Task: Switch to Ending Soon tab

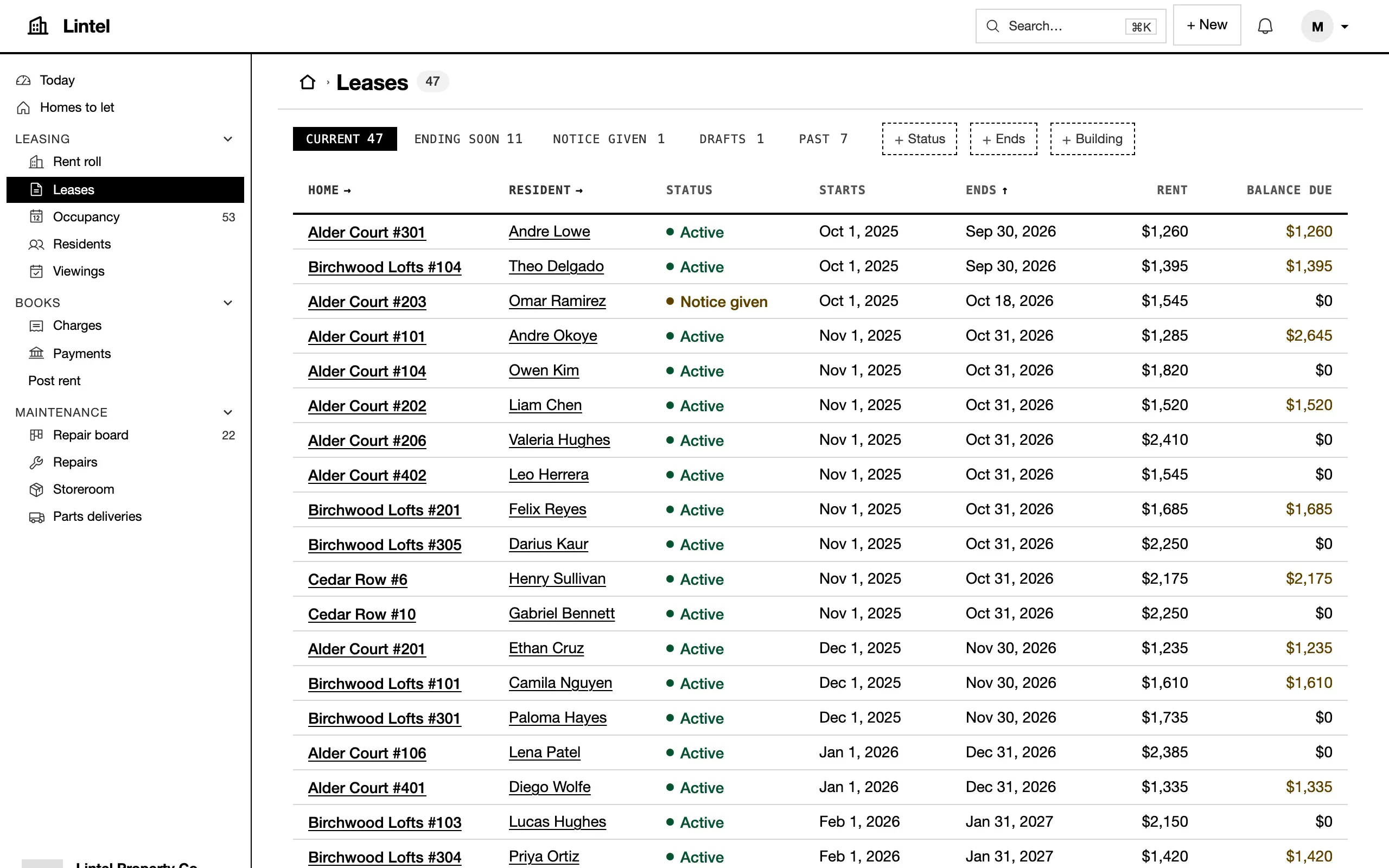Action: [x=468, y=139]
